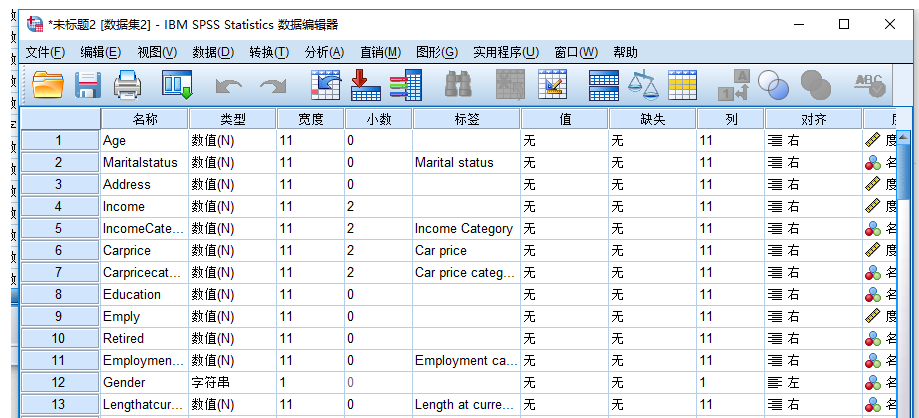Select row number 7 header
The image size is (919, 418).
[x=60, y=273]
